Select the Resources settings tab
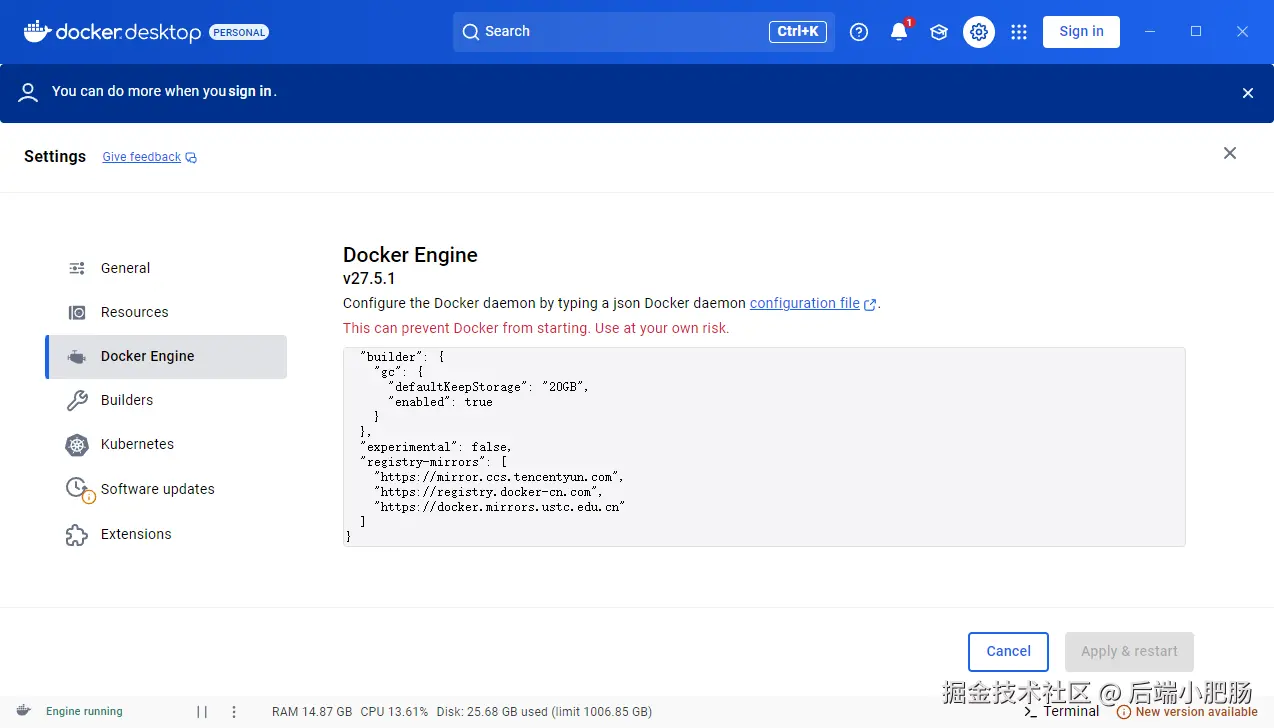This screenshot has height=728, width=1274. click(166, 312)
